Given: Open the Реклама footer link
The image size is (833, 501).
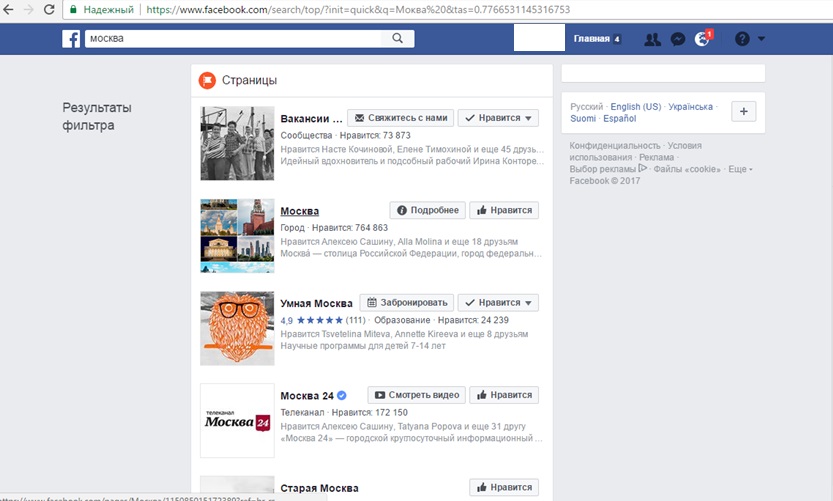Looking at the screenshot, I should tap(656, 157).
